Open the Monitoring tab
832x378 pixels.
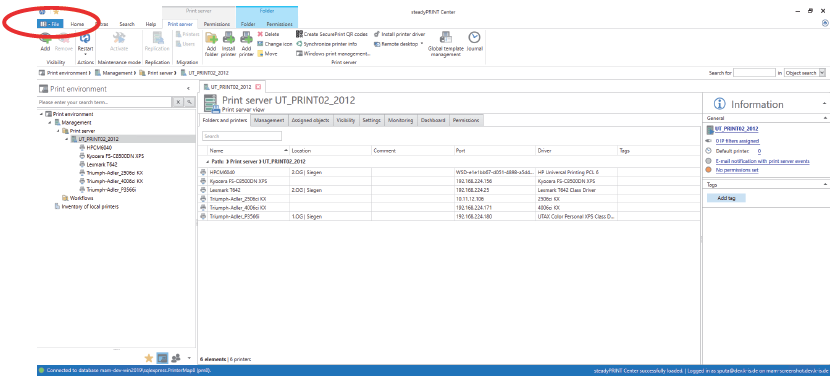[x=401, y=121]
